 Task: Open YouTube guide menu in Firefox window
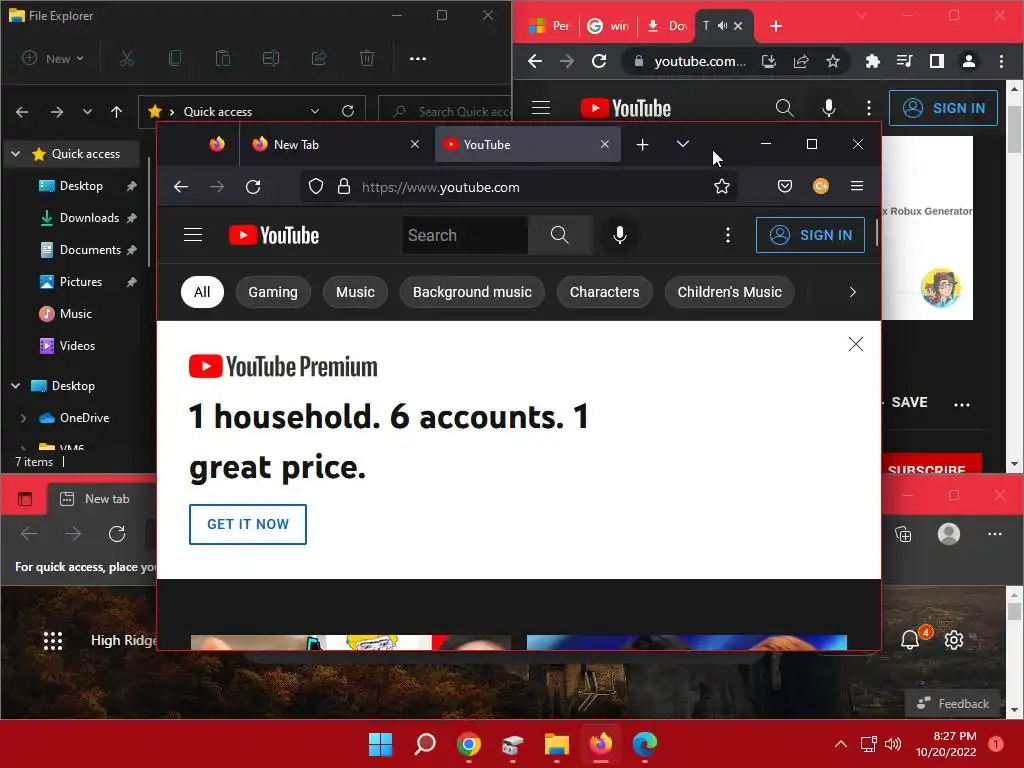(x=193, y=235)
